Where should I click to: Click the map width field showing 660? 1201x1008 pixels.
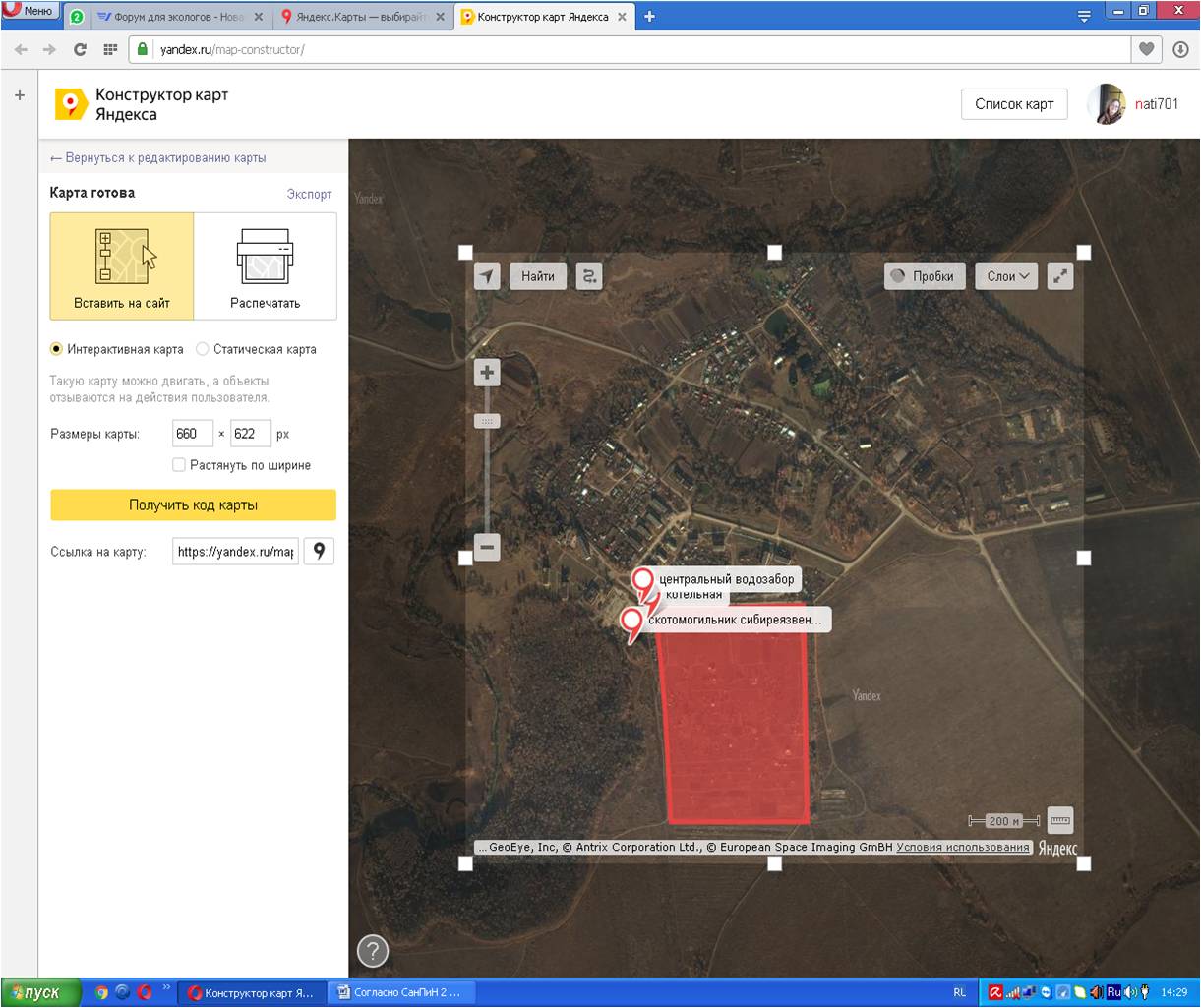click(192, 434)
